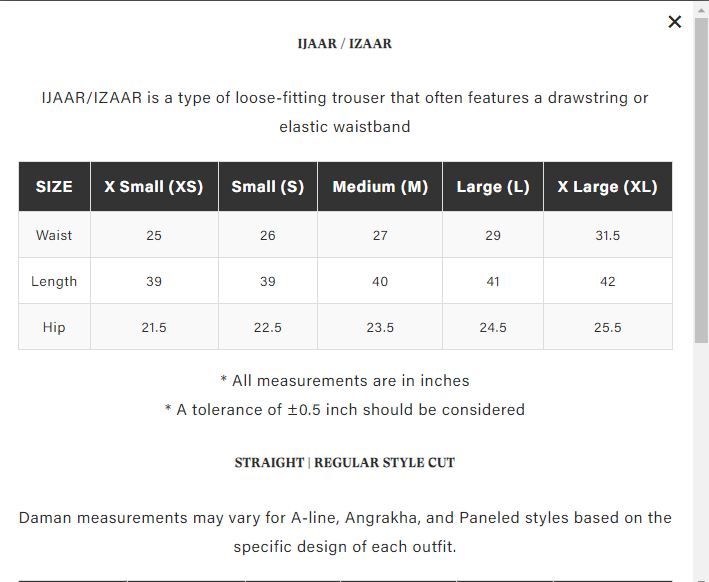Click the STRAIGHT | REGULAR STYLE CUT heading
This screenshot has height=582, width=709.
(345, 463)
